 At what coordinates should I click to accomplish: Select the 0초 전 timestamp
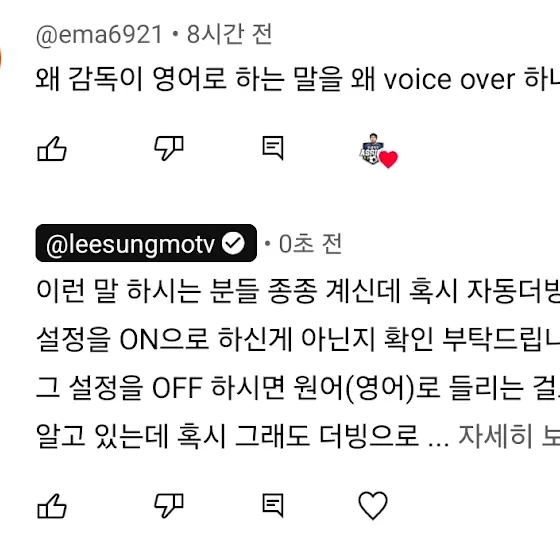pyautogui.click(x=310, y=244)
